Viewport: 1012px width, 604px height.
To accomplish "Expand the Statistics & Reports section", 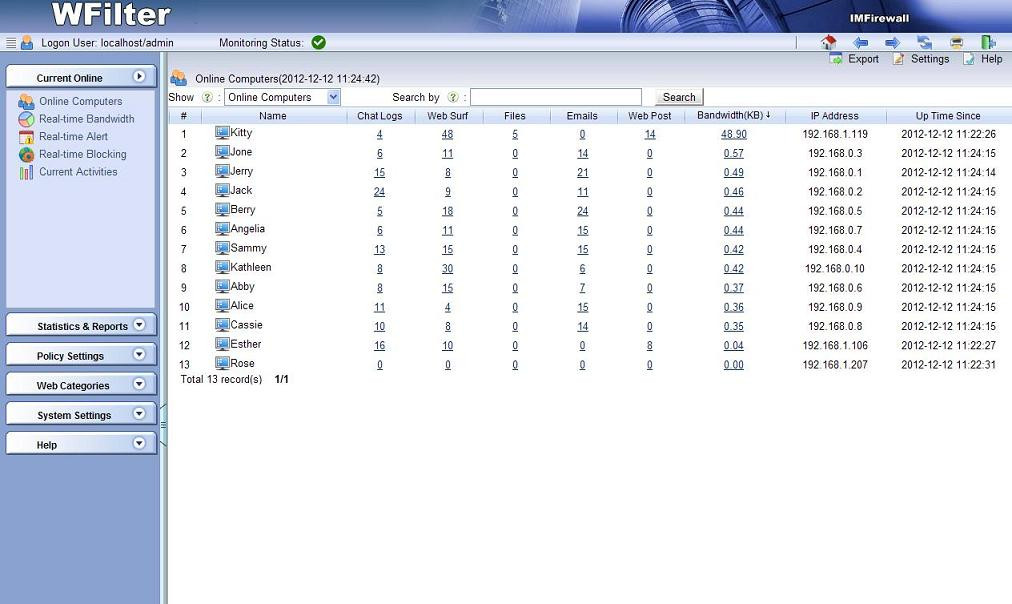I will [x=81, y=325].
